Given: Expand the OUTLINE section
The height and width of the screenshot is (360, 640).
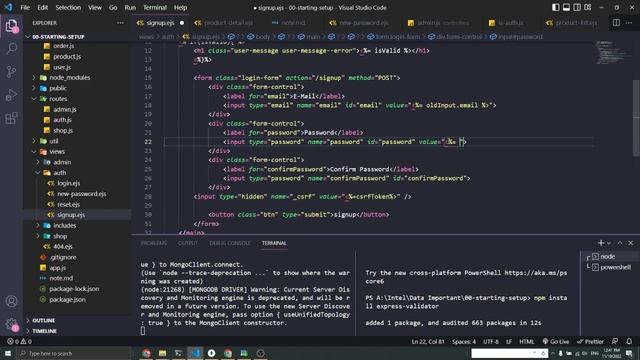Looking at the screenshot, I should point(43,320).
